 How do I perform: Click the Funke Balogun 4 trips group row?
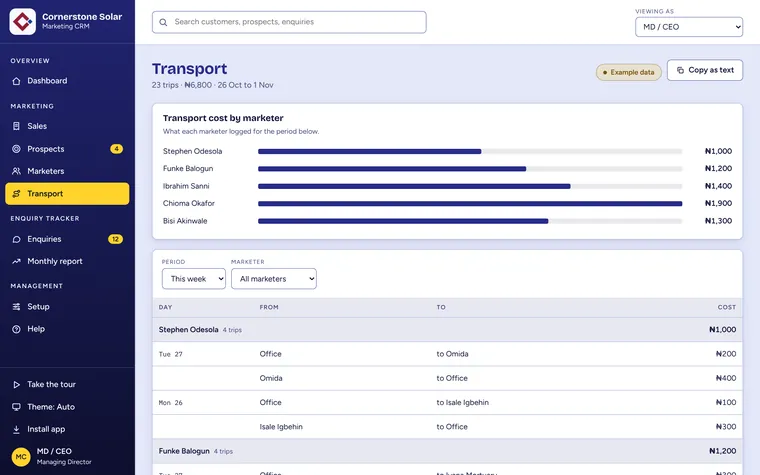[447, 451]
